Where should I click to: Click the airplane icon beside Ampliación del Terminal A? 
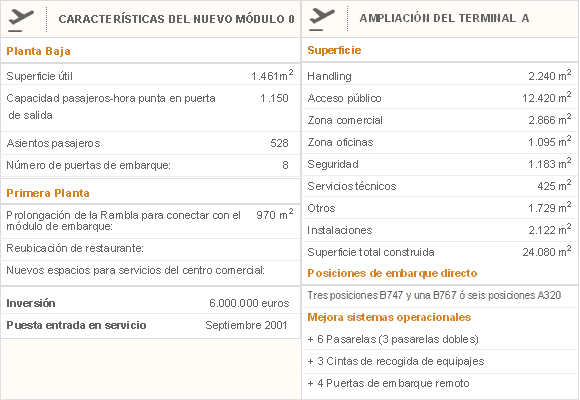(x=322, y=19)
